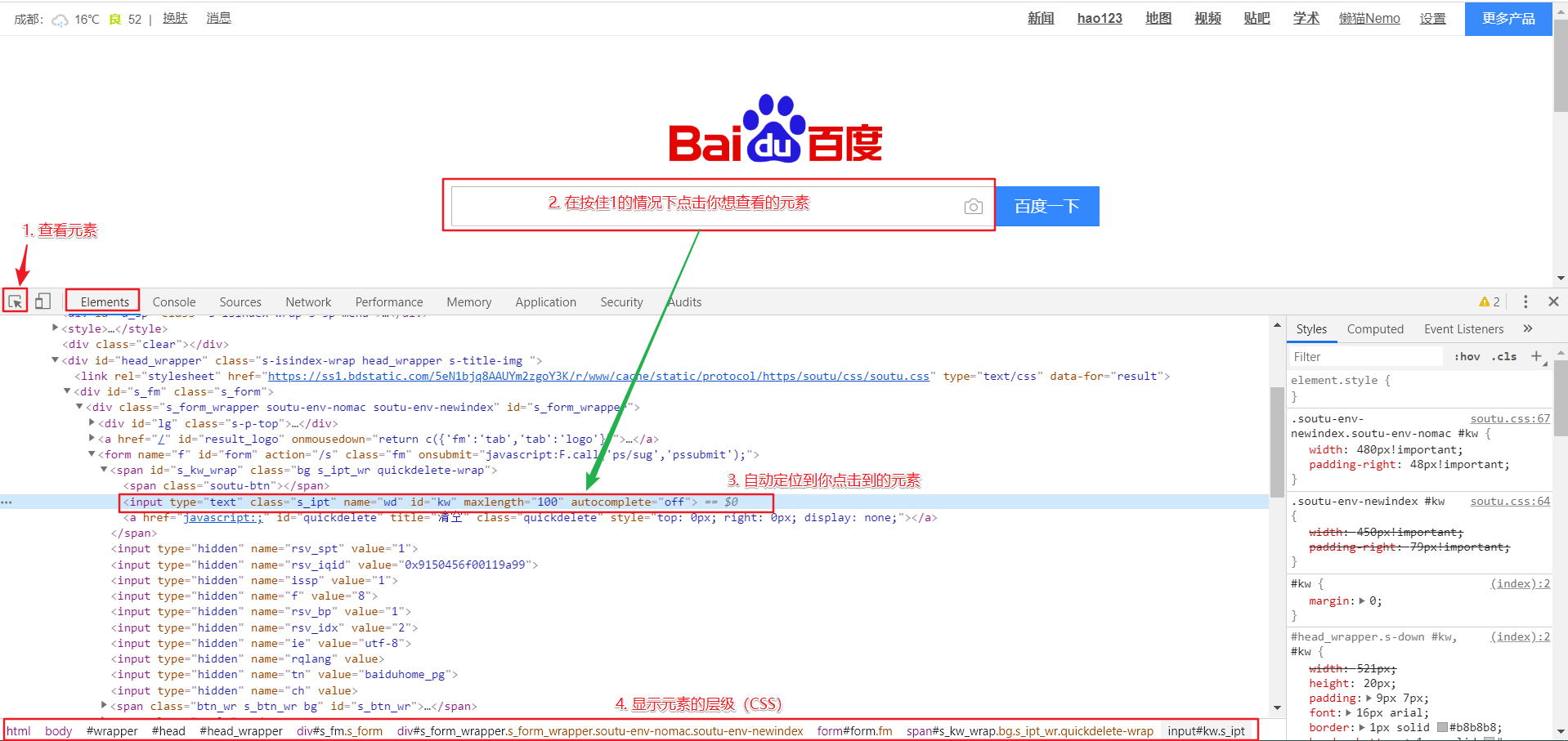Click the weather cloud icon
1568x741 pixels.
(x=60, y=20)
